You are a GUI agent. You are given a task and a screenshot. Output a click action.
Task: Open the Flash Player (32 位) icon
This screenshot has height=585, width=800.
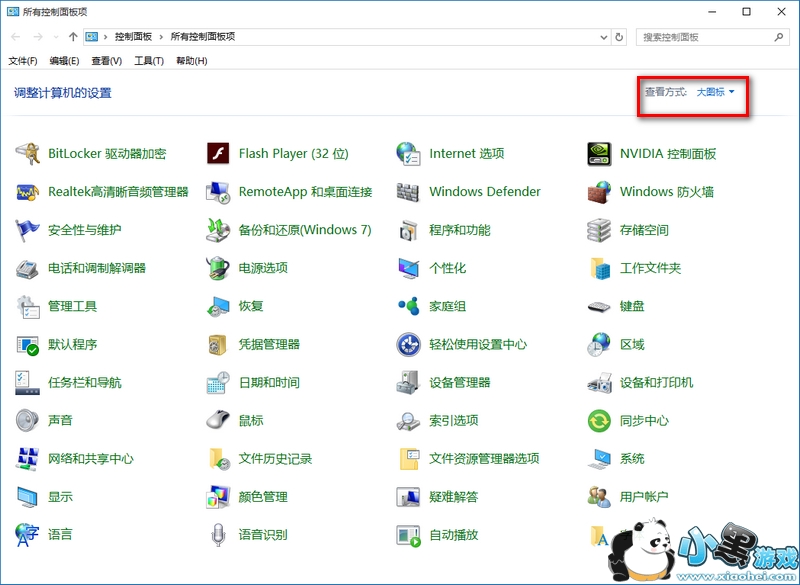(x=218, y=154)
